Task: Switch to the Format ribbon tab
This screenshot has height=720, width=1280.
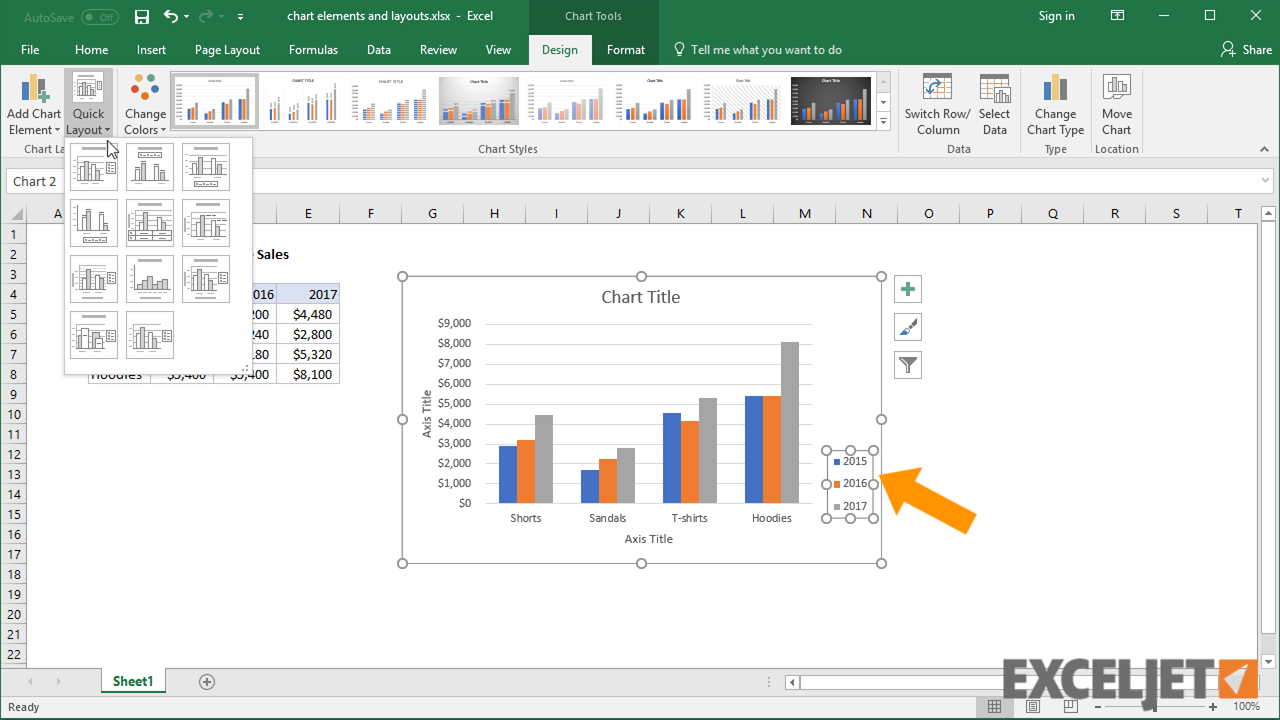Action: 625,49
